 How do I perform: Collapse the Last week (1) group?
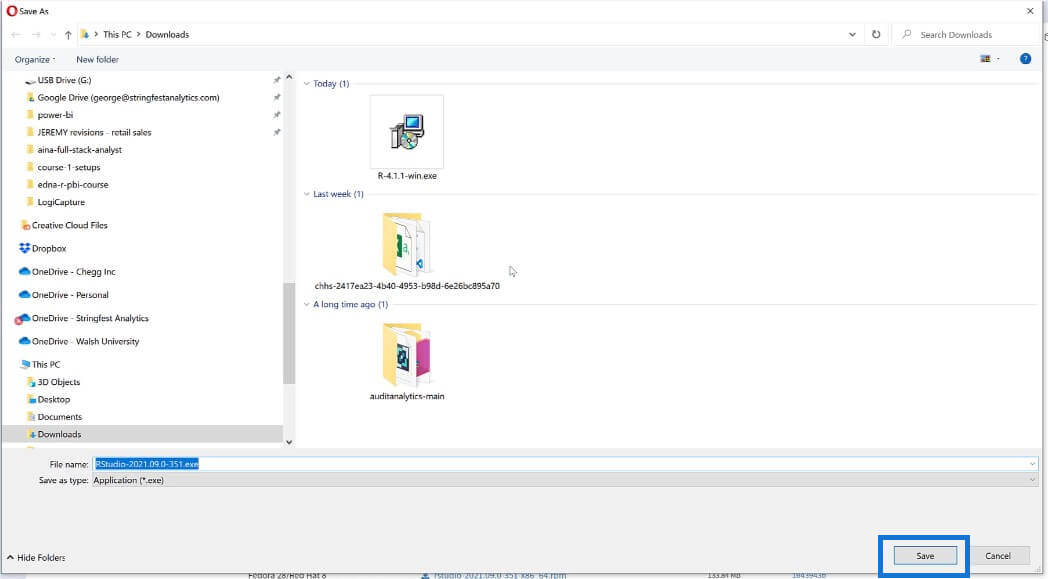point(307,194)
